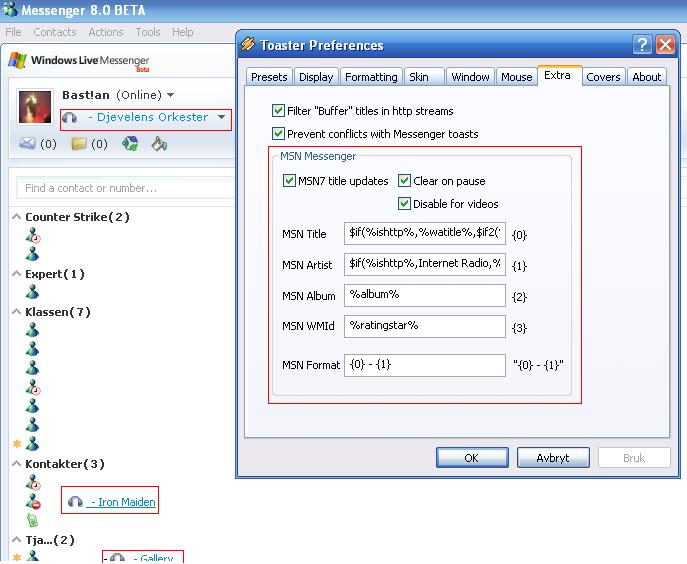This screenshot has height=564, width=687.
Task: Open the Online status dropdown arrow
Action: [170, 95]
